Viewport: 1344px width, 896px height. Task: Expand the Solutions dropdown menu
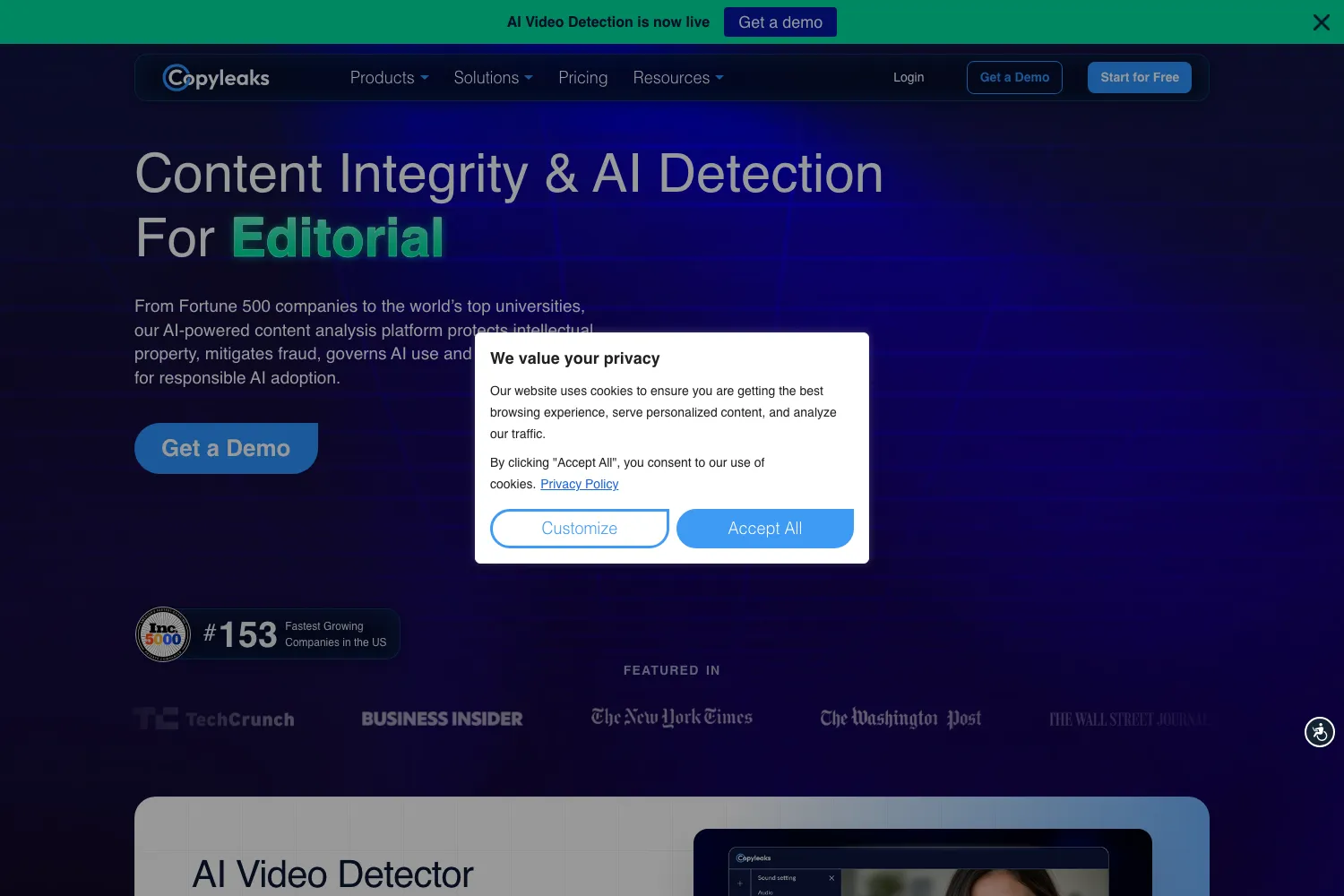(493, 78)
